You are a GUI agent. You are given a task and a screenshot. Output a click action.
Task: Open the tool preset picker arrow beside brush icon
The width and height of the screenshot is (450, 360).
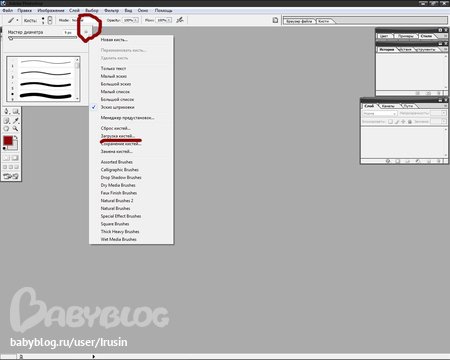(17, 20)
